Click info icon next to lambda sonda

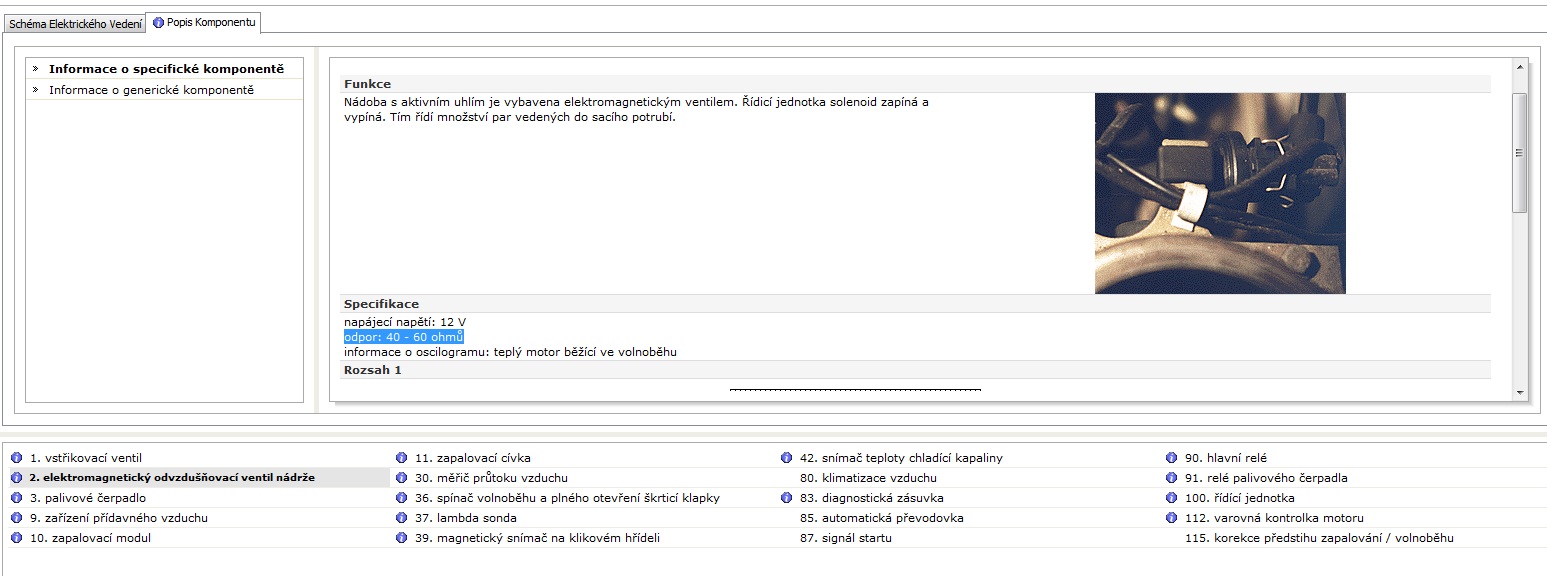[401, 518]
